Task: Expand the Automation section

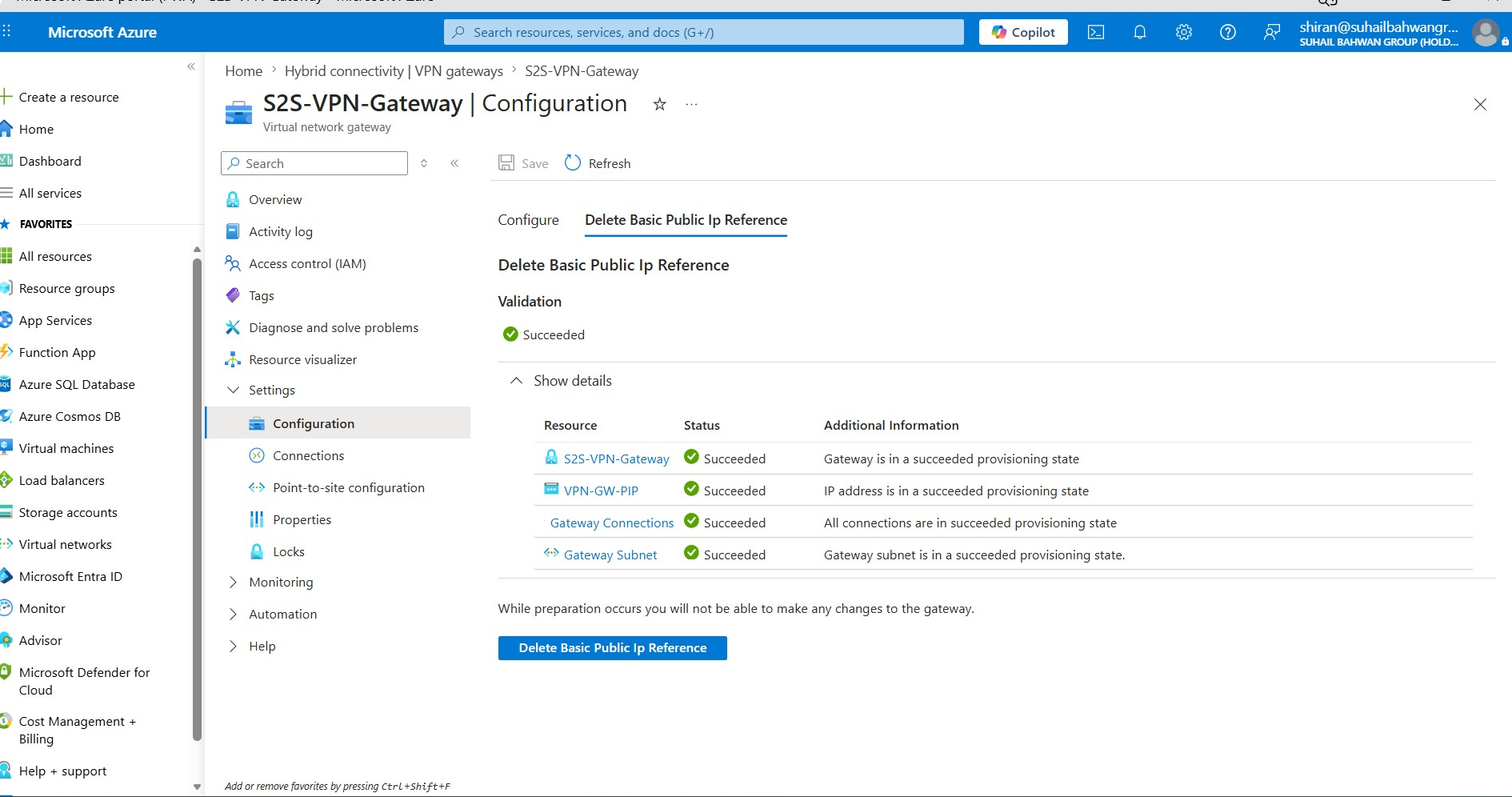Action: click(233, 614)
